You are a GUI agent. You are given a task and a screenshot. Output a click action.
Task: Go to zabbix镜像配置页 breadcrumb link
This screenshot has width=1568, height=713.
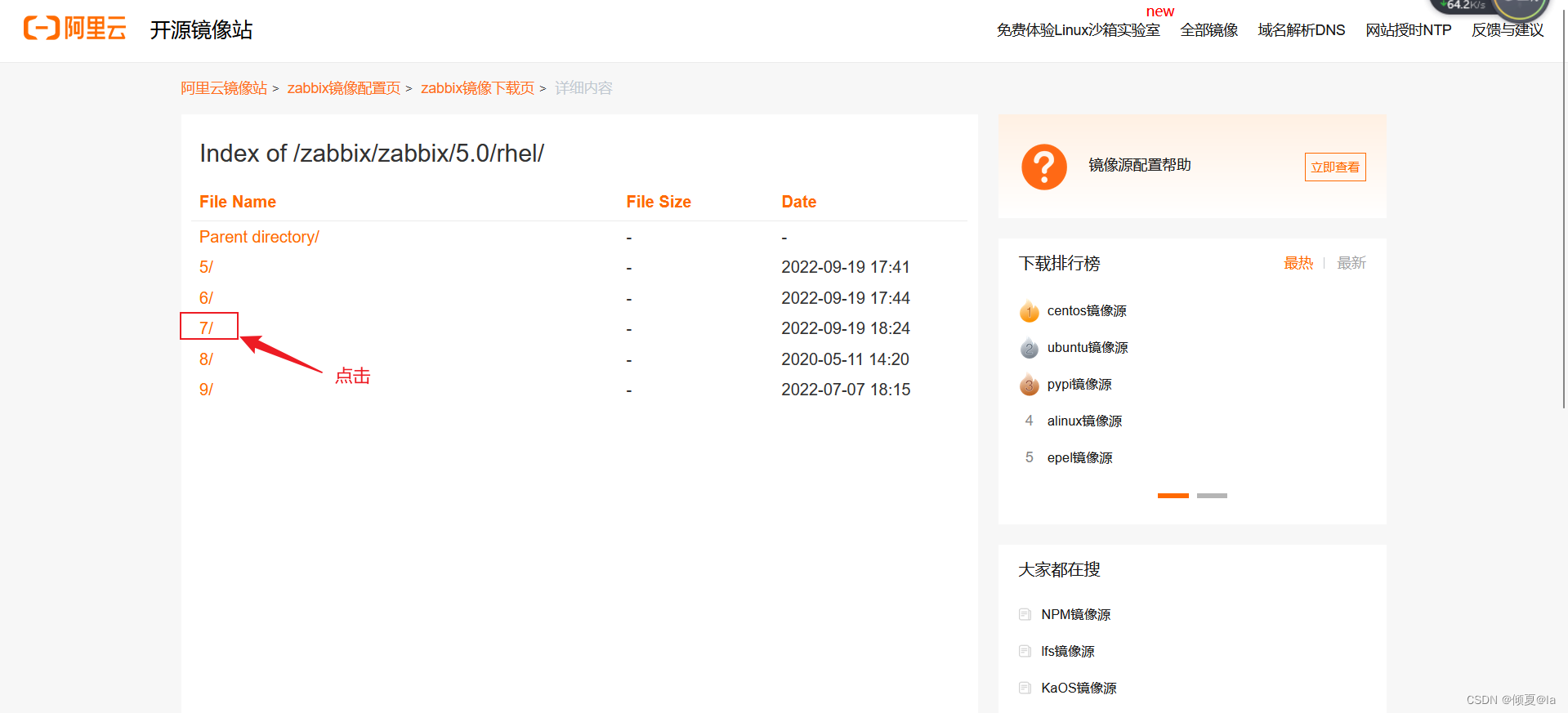pos(344,88)
